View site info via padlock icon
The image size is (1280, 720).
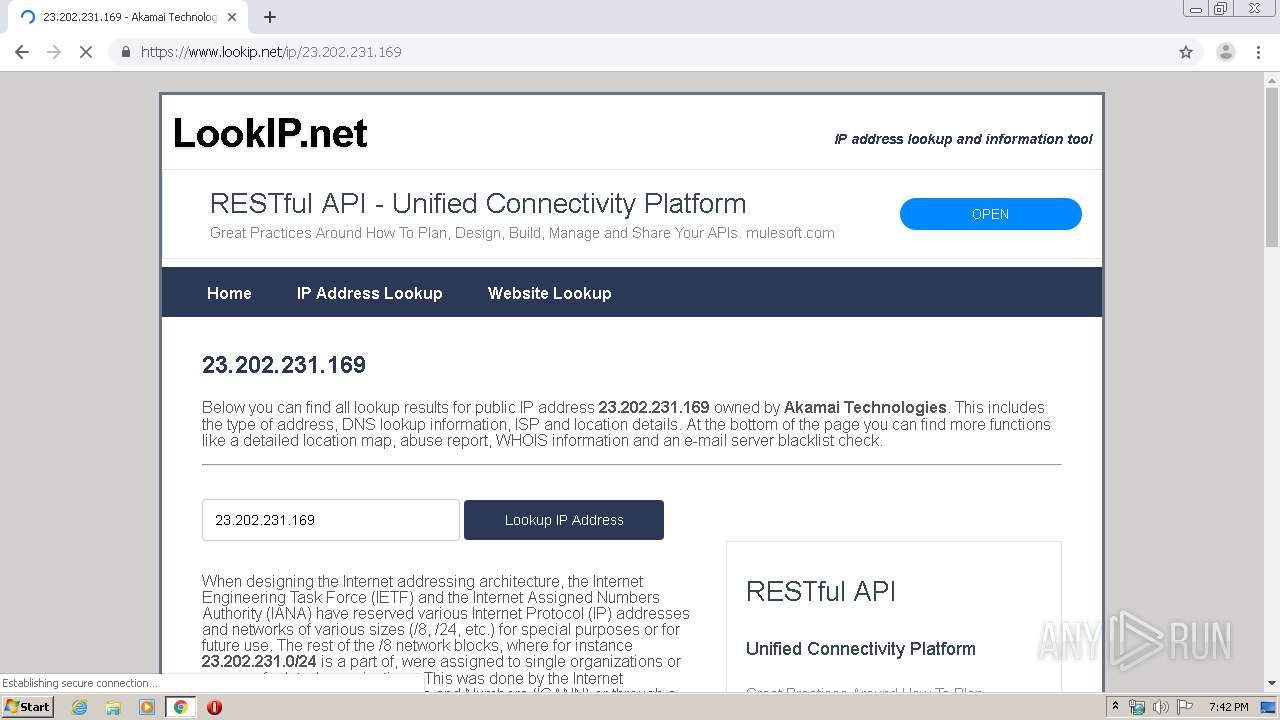click(x=126, y=52)
